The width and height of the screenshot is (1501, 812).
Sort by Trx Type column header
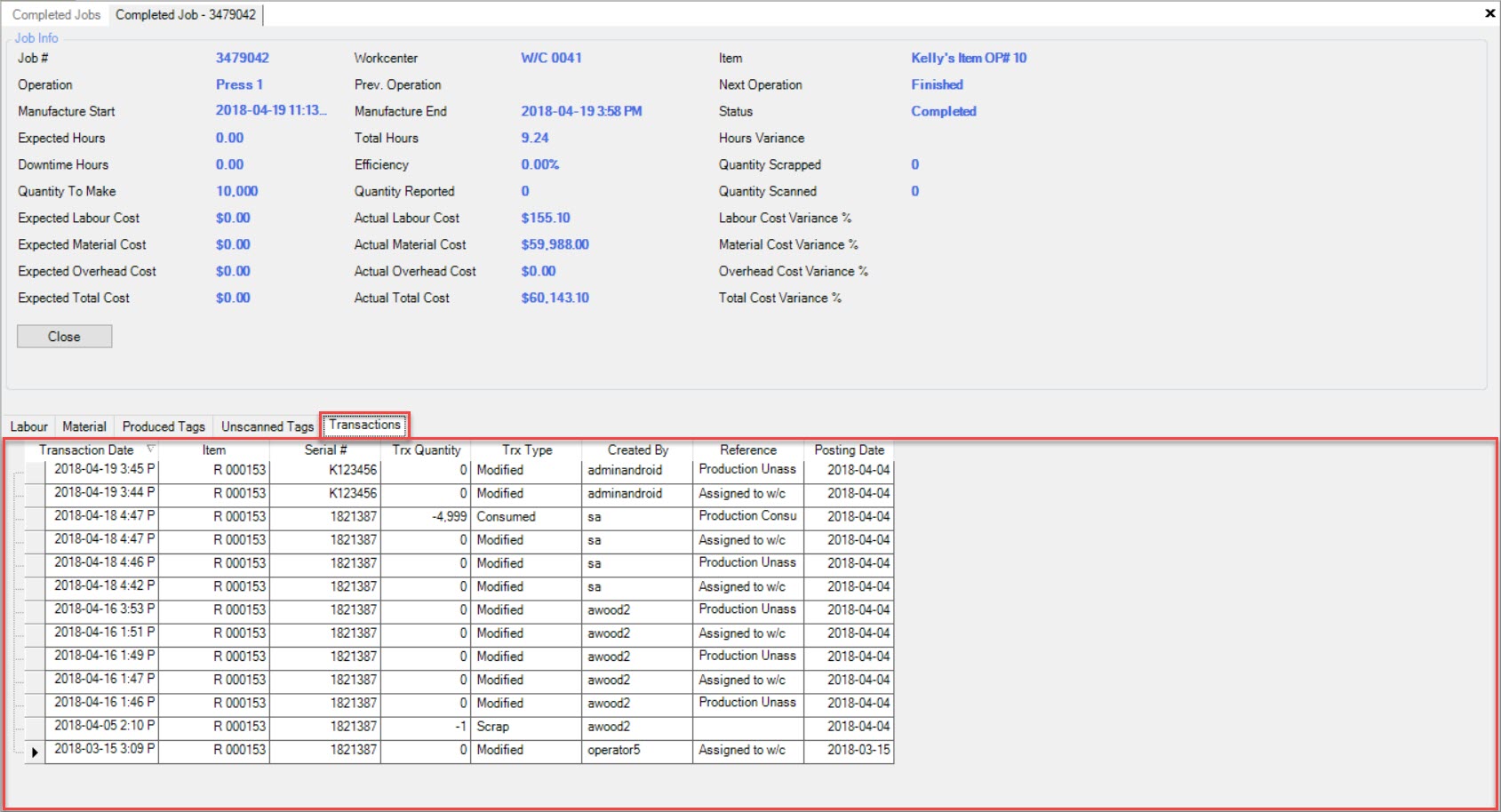coord(526,450)
